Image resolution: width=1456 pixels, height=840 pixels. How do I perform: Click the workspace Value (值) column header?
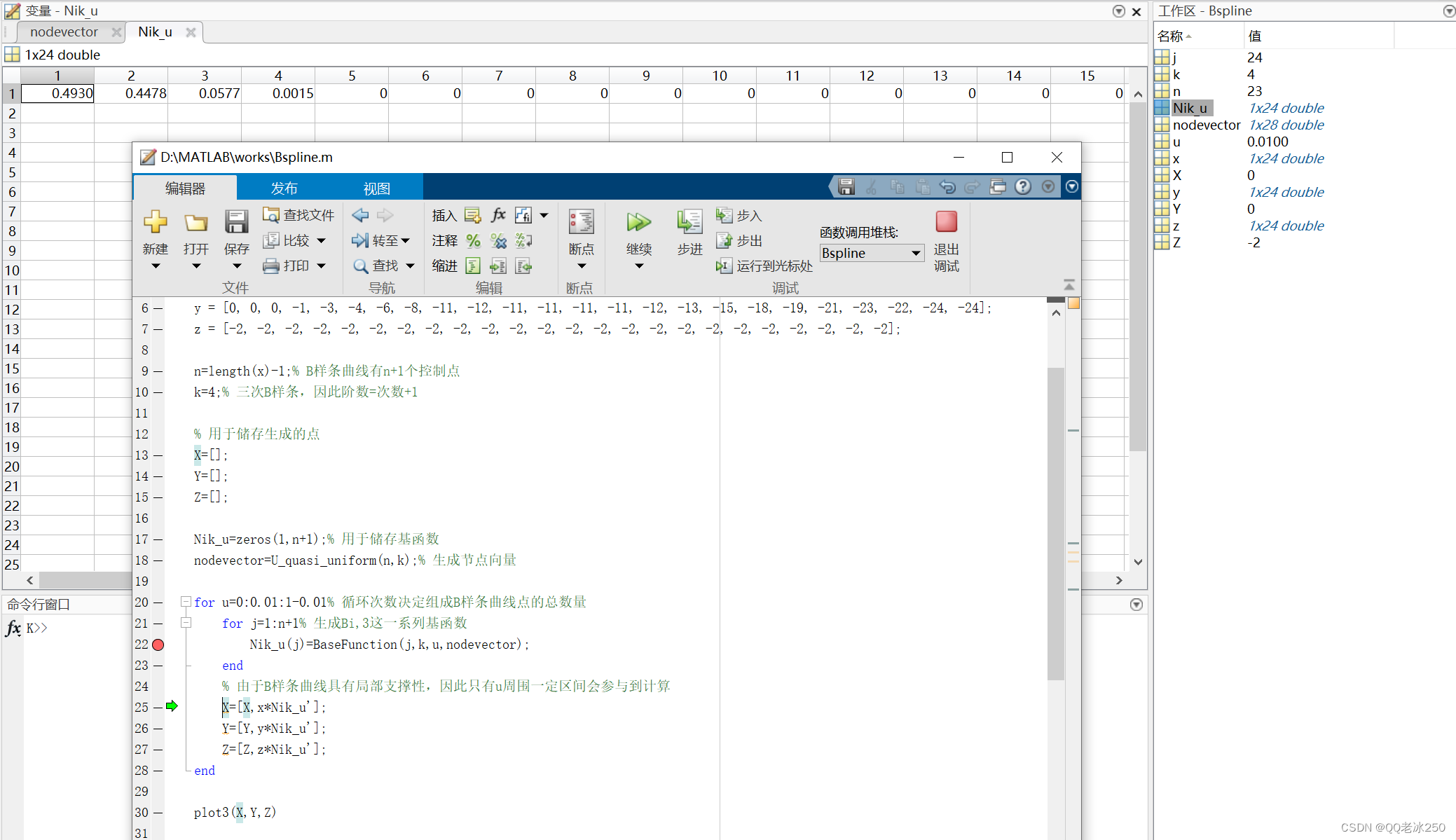1319,36
